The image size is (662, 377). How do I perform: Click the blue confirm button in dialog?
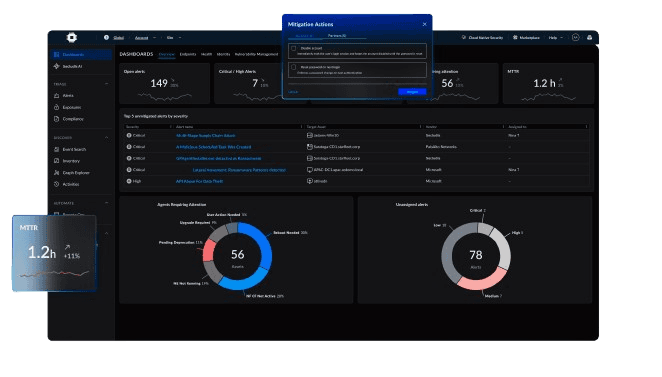pos(412,92)
